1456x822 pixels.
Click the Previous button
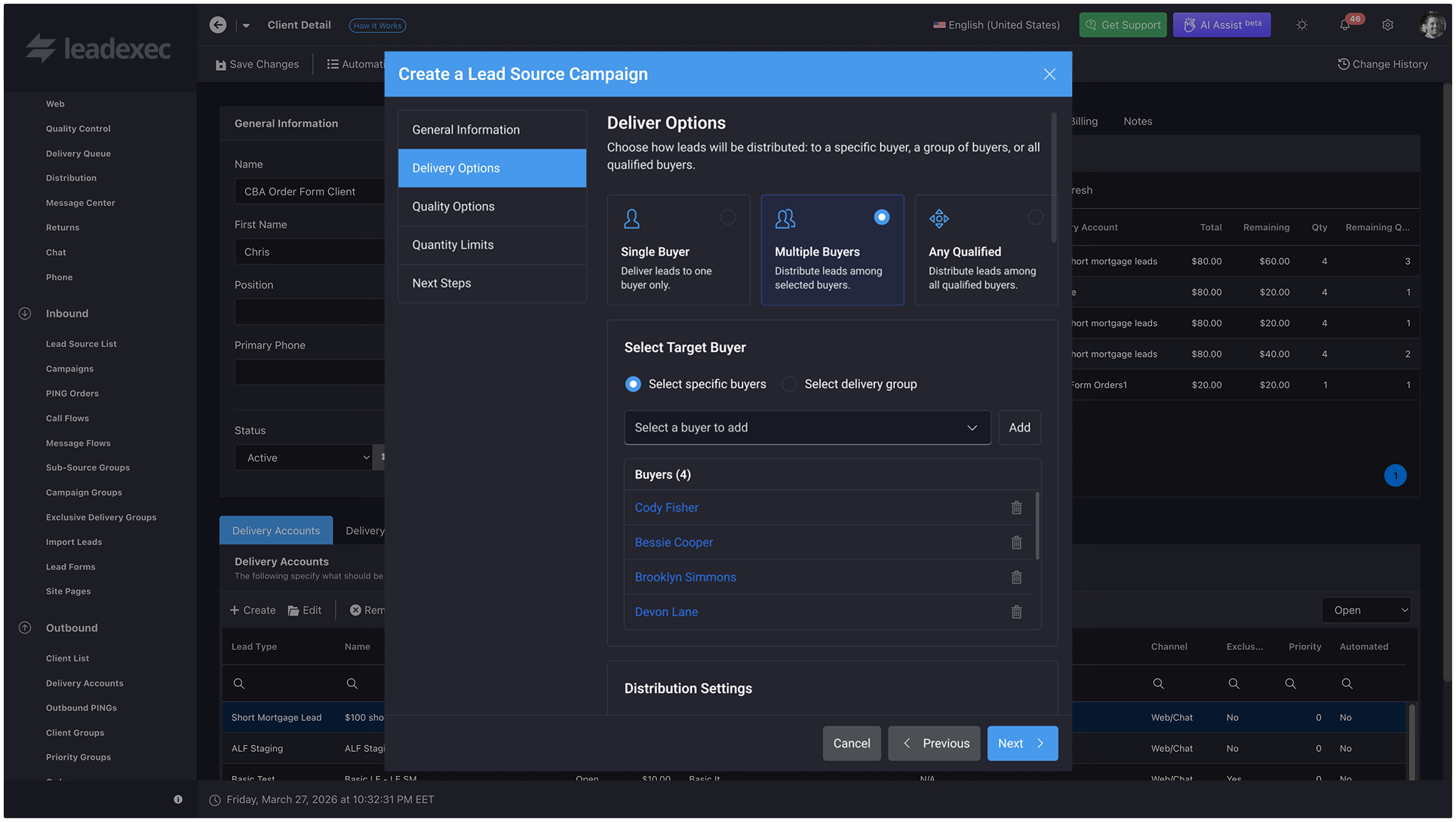tap(934, 744)
